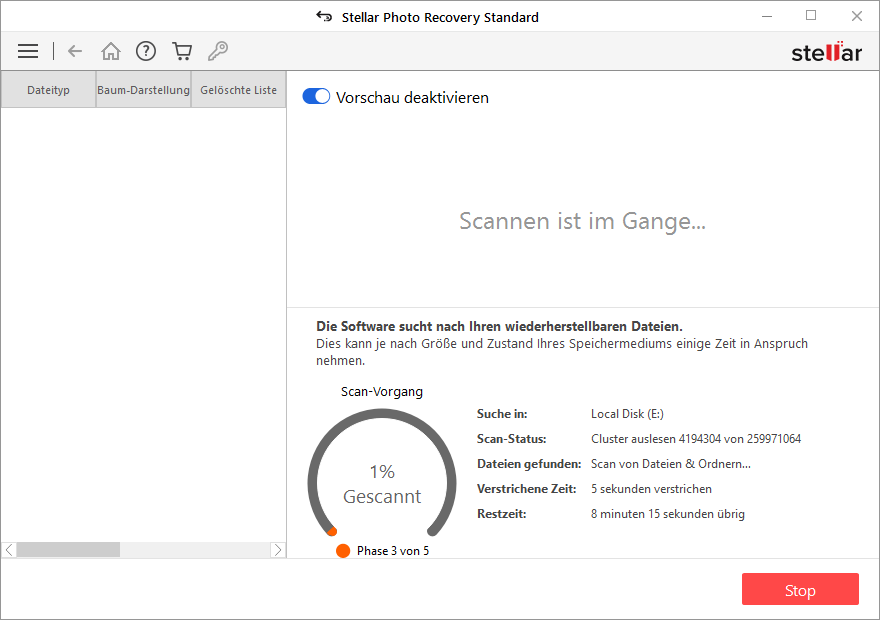Screen dimensions: 880x620
Task: Click the bold 'Die Software sucht nach Ihren' heading
Action: (x=499, y=327)
